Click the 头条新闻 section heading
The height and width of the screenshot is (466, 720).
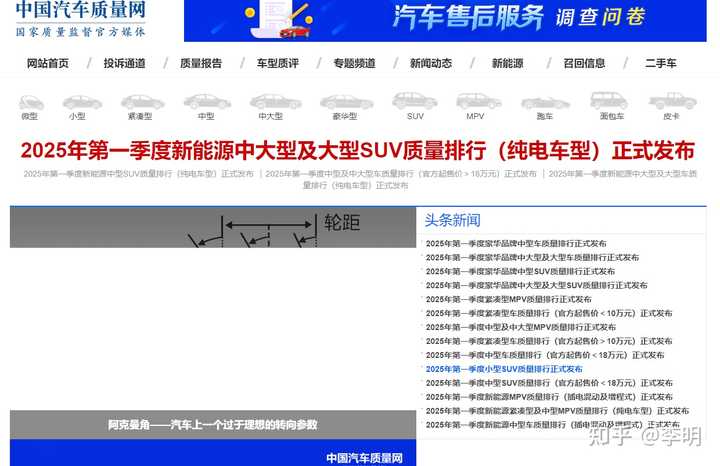452,220
